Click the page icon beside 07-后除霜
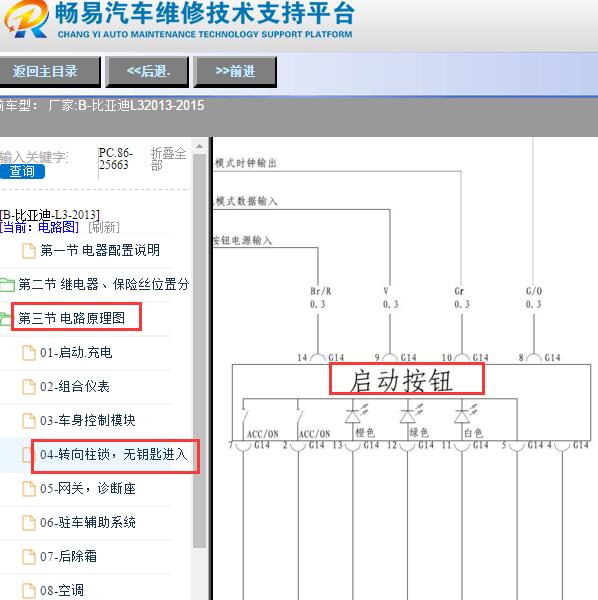The image size is (598, 600). point(29,557)
